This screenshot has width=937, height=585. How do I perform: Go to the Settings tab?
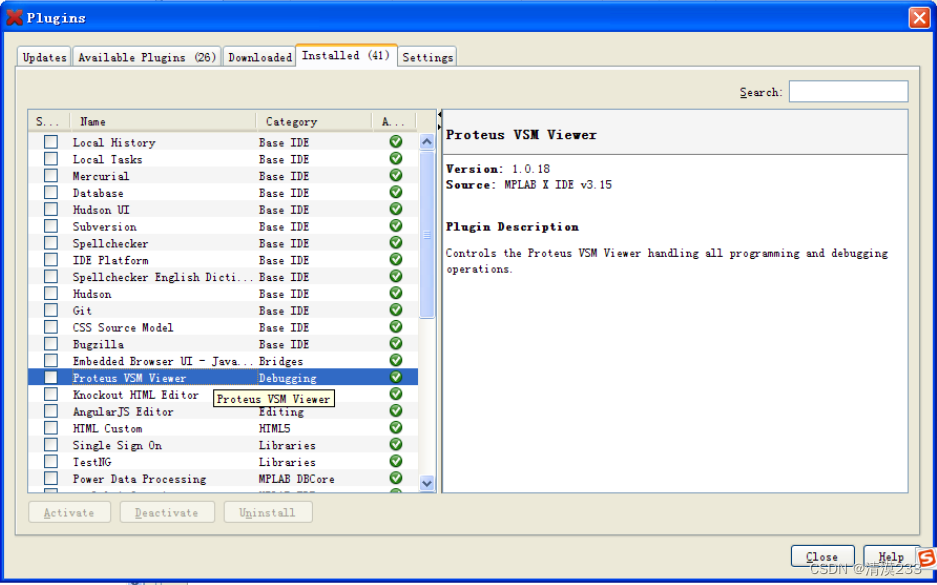pos(427,57)
